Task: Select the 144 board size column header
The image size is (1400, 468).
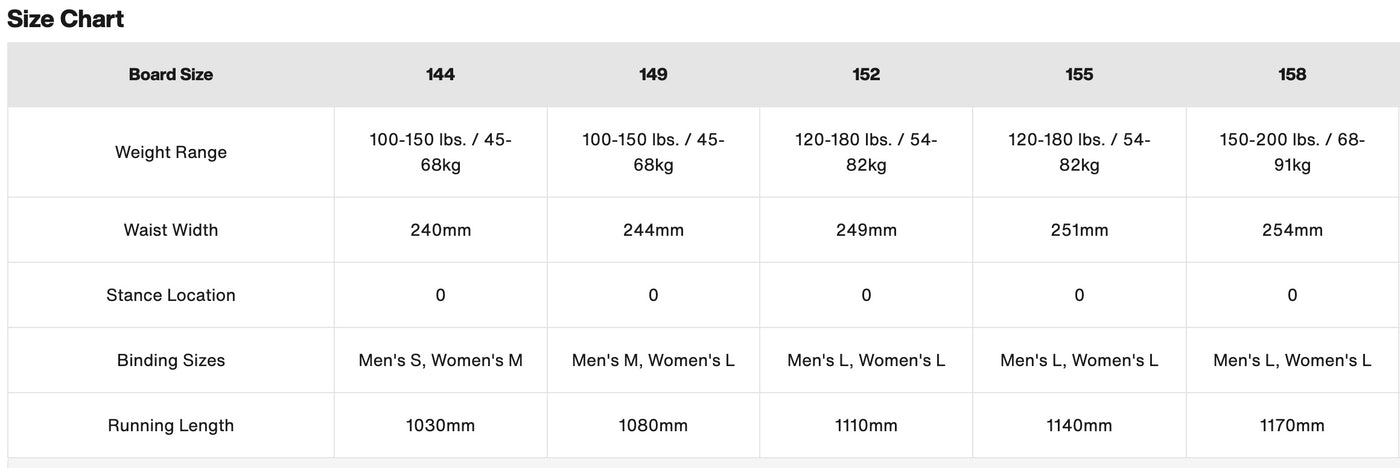Action: click(x=440, y=74)
